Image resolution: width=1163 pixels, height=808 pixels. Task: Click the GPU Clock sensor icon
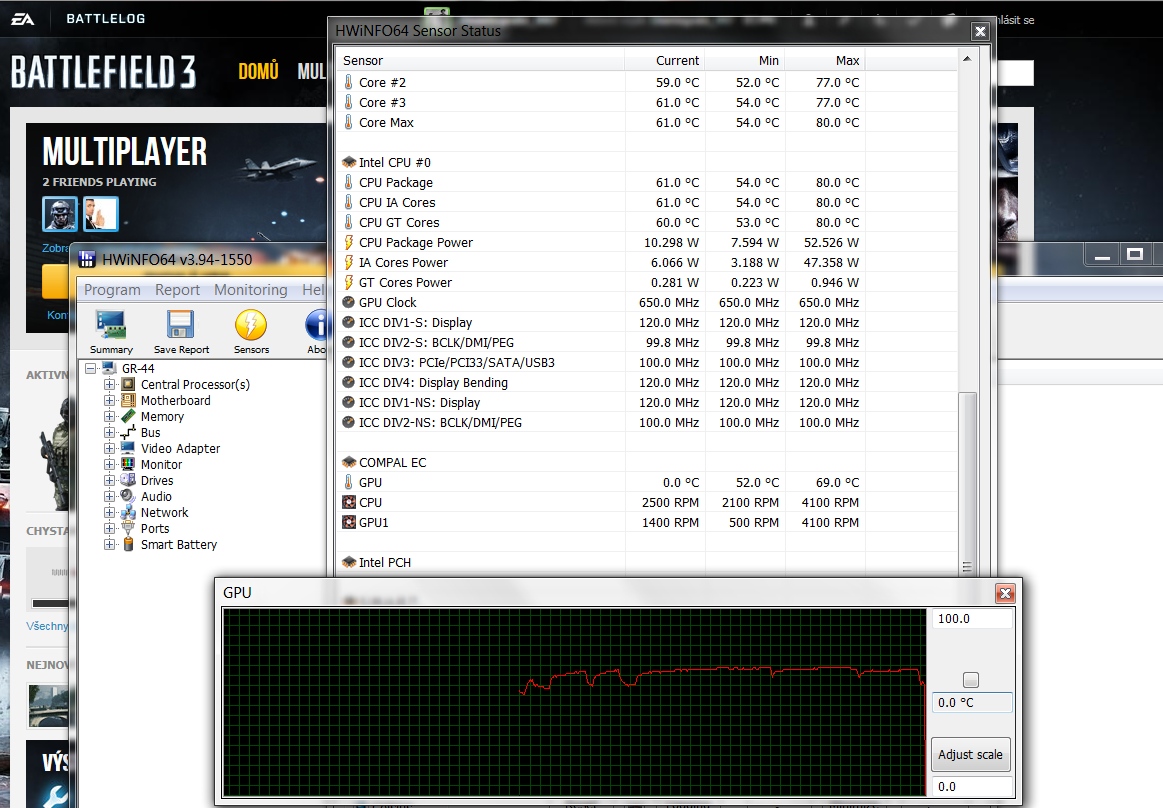tap(349, 302)
